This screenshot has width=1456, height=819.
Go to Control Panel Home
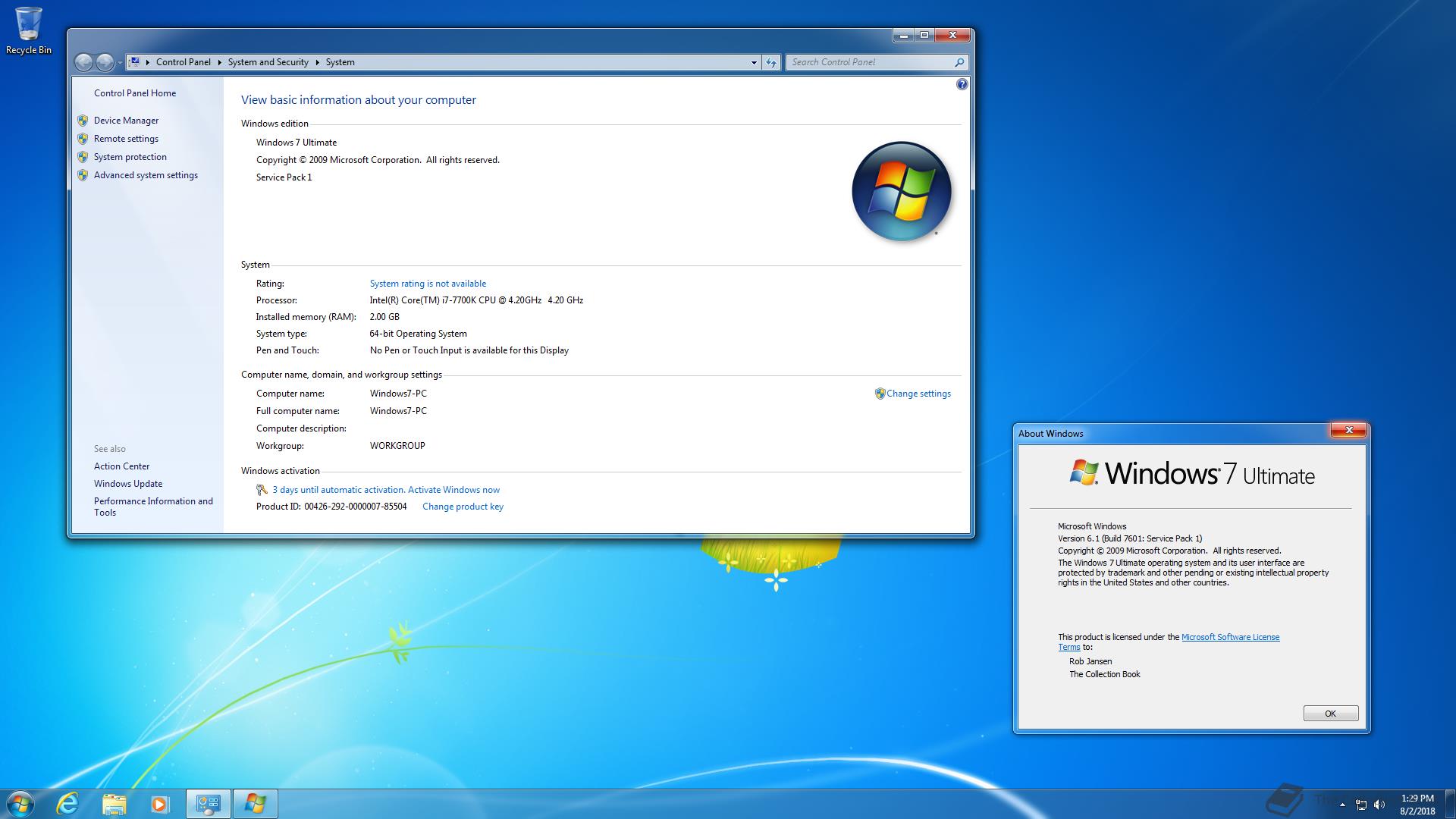coord(135,93)
